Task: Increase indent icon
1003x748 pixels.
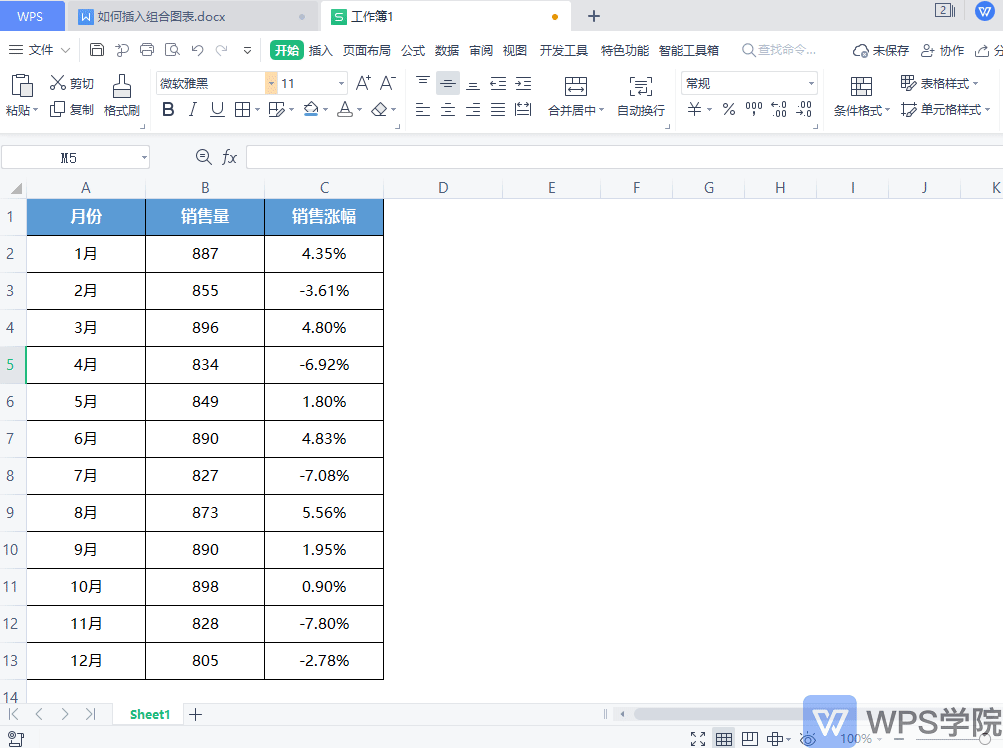Action: click(x=523, y=83)
